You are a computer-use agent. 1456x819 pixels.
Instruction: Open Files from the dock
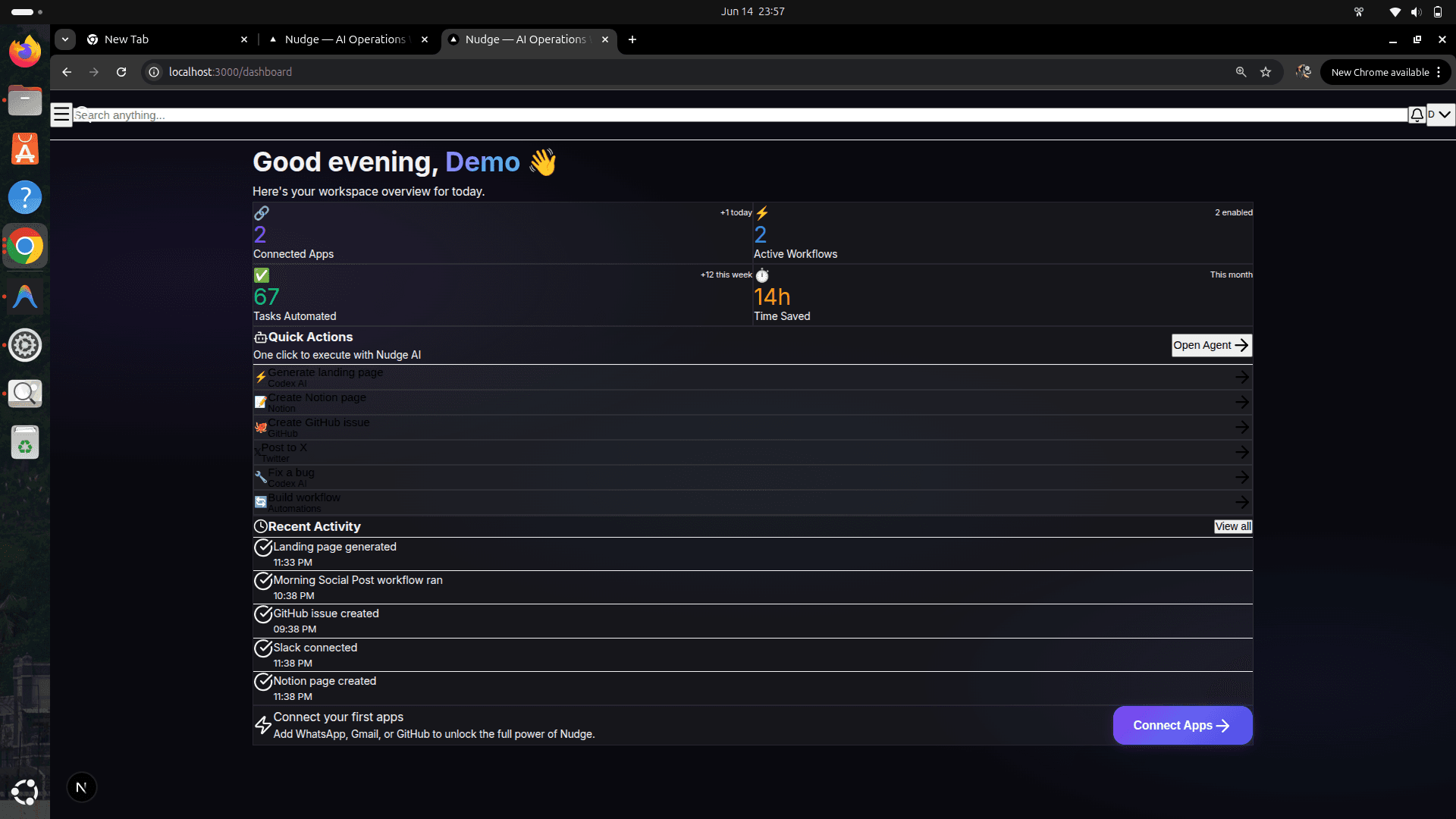pyautogui.click(x=25, y=100)
